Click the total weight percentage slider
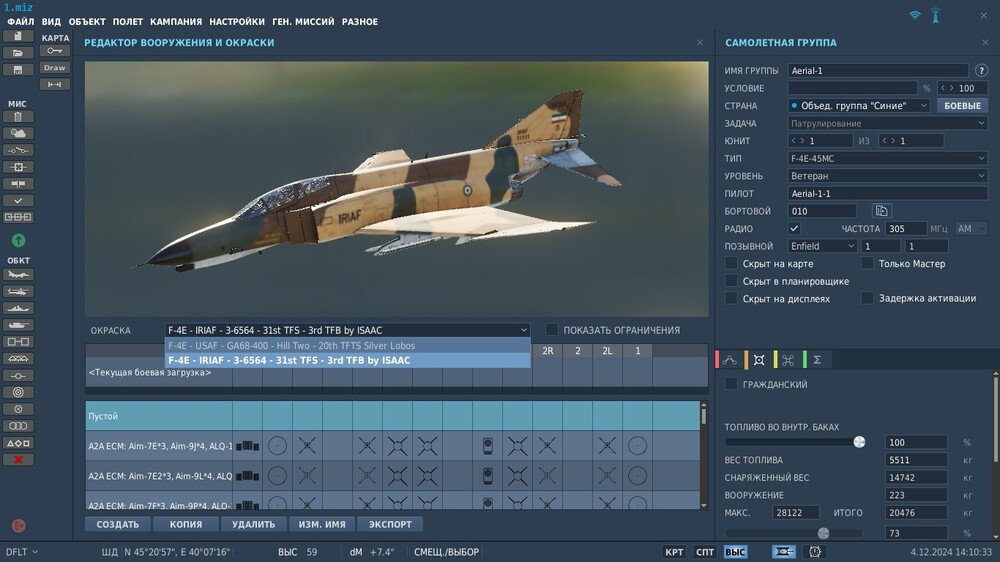Image resolution: width=1000 pixels, height=562 pixels. tap(794, 533)
